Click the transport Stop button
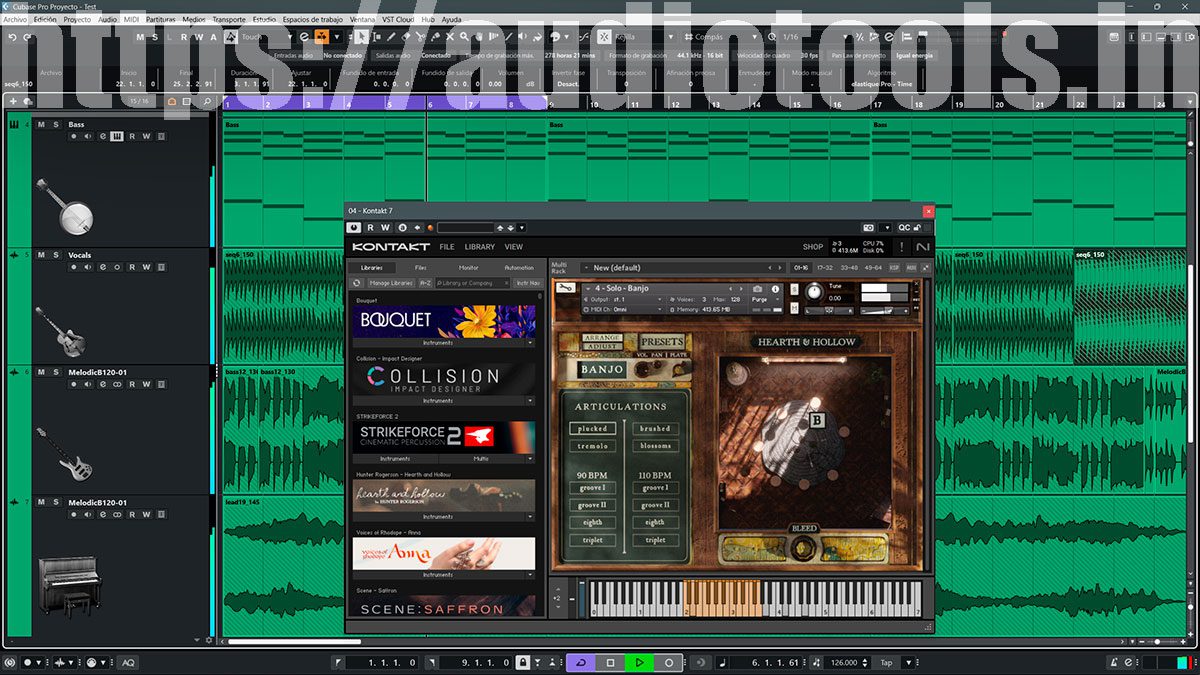The width and height of the screenshot is (1200, 675). click(x=610, y=662)
